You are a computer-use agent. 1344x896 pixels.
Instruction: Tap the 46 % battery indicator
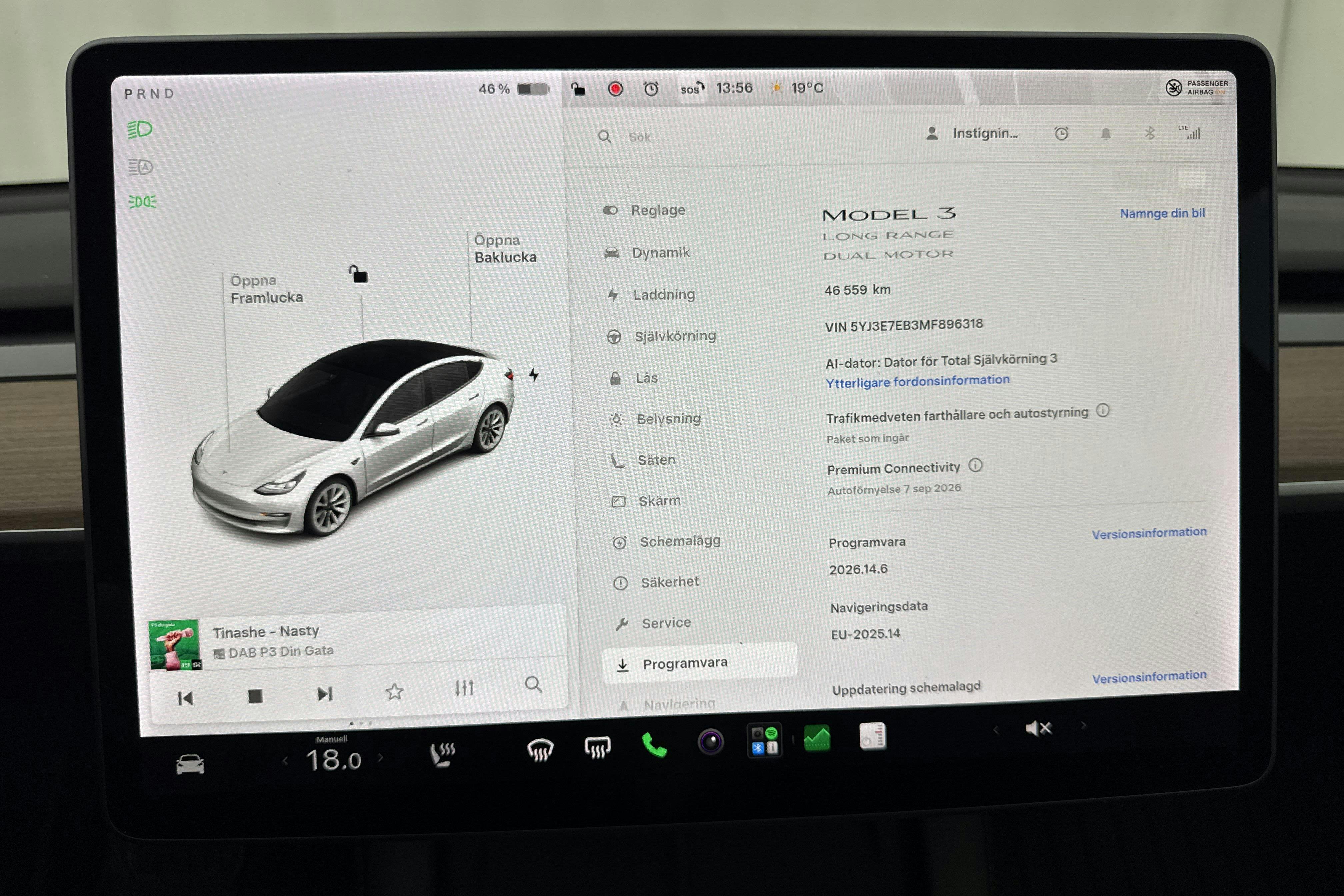coord(513,89)
